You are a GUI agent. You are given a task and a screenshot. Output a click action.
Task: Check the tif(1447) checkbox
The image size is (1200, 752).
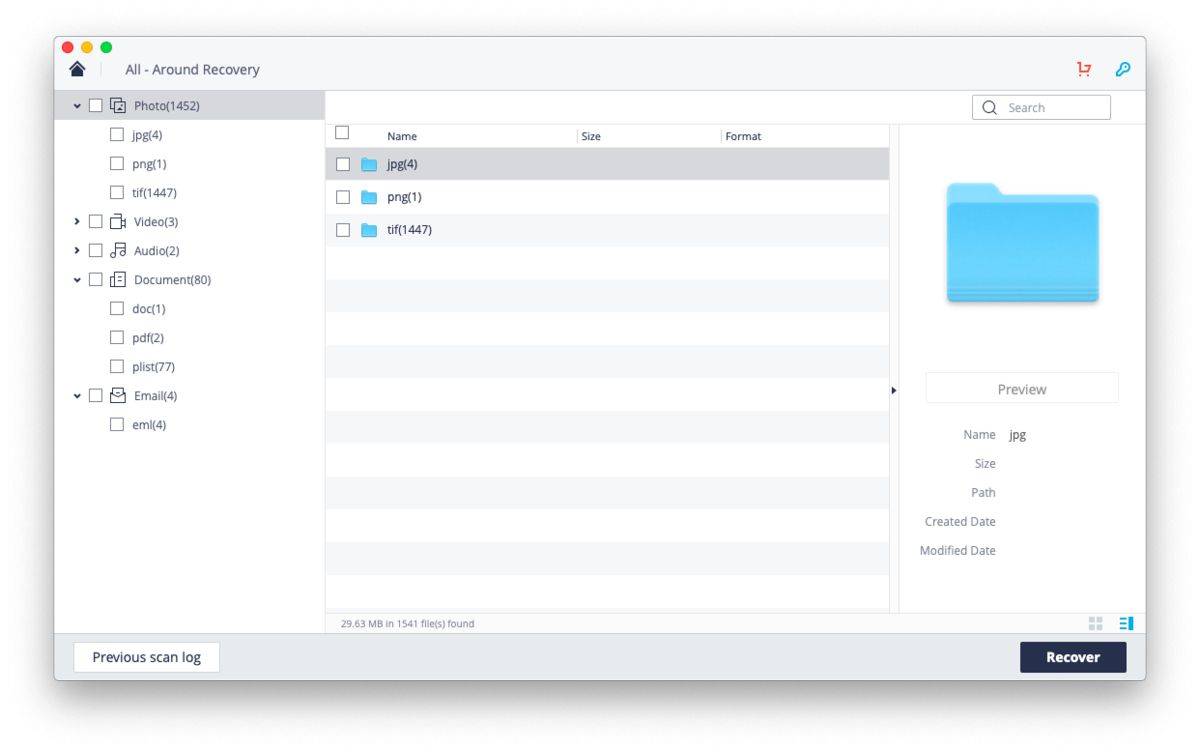click(116, 192)
